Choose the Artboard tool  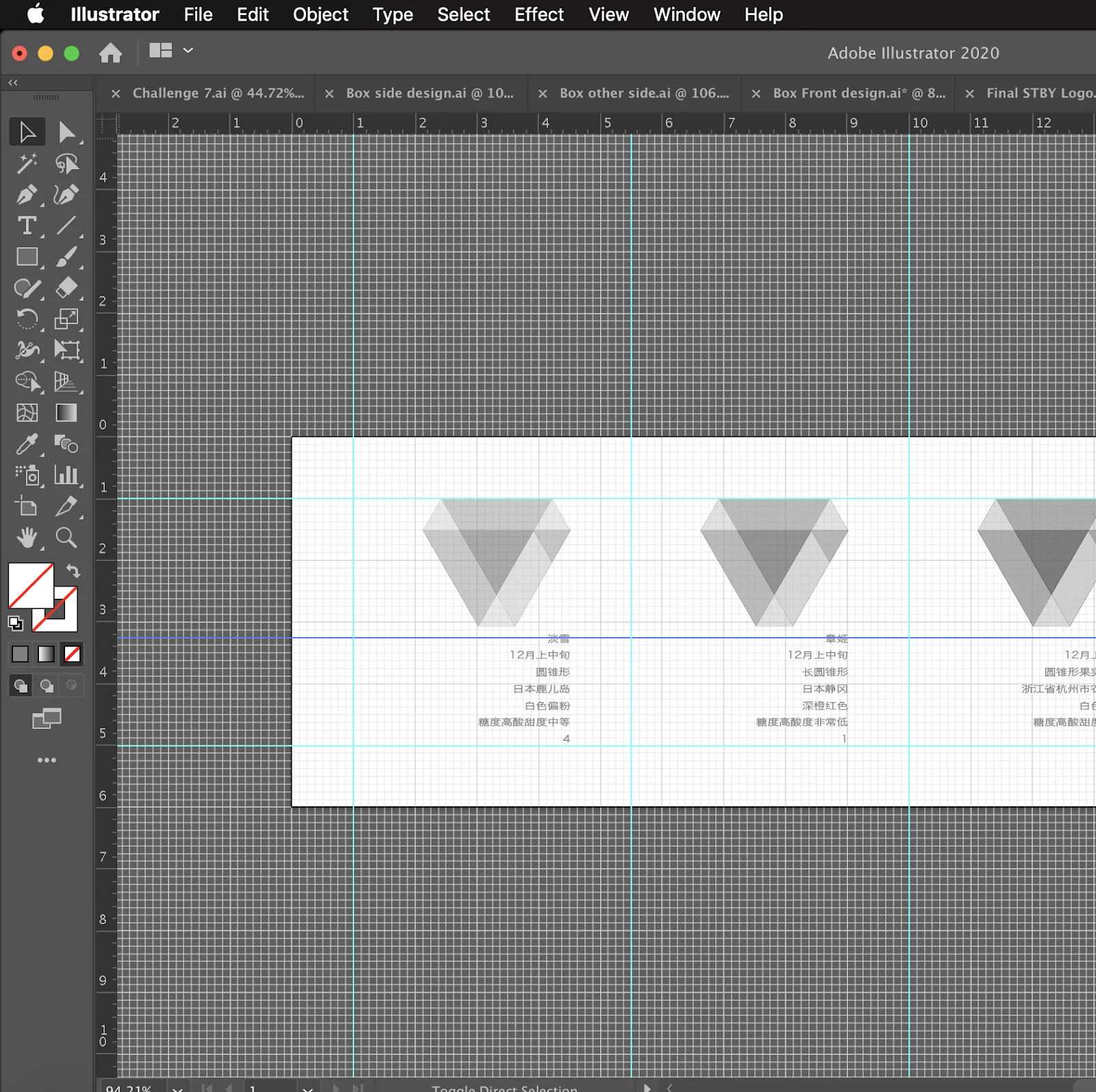[x=27, y=506]
